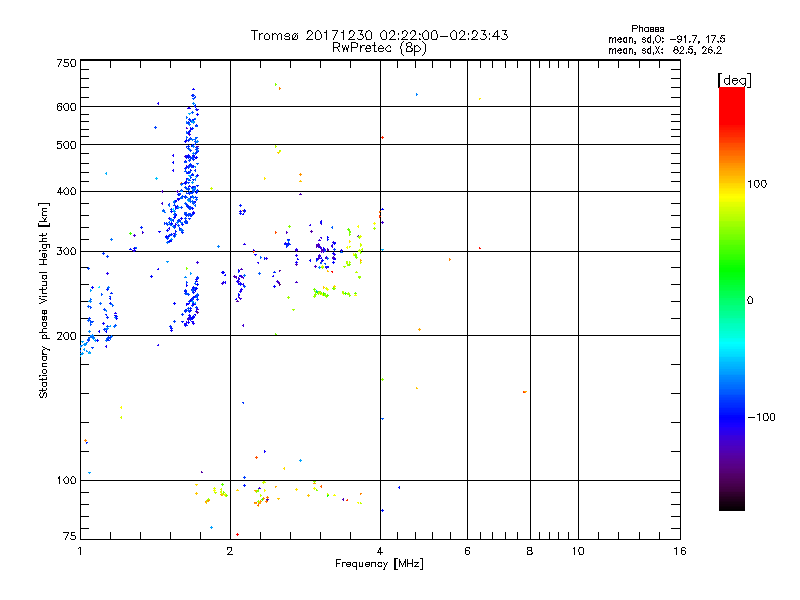Click the y-axis tick label '200'
The height and width of the screenshot is (600, 800).
coord(66,336)
